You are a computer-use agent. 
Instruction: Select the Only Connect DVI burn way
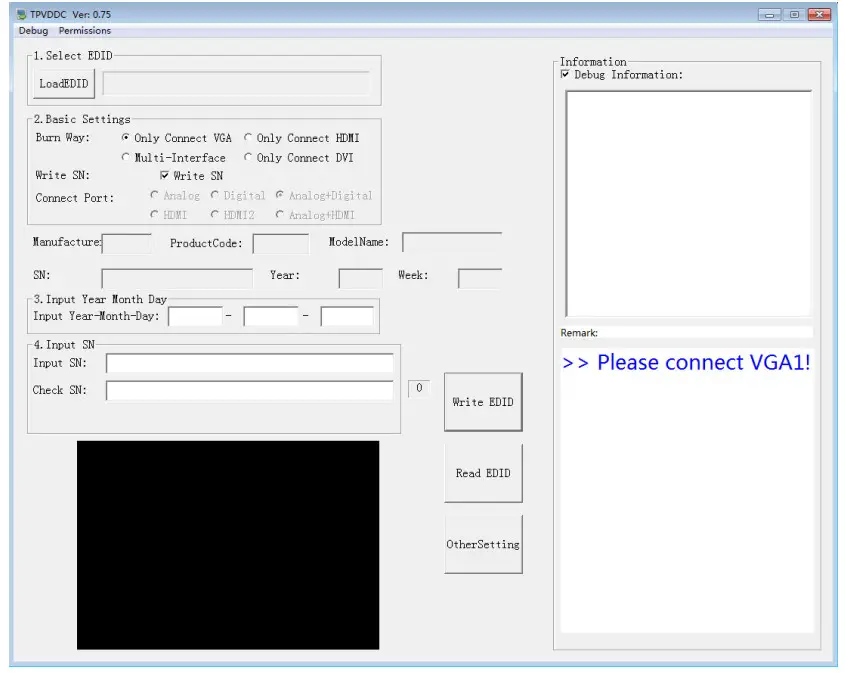pyautogui.click(x=248, y=157)
